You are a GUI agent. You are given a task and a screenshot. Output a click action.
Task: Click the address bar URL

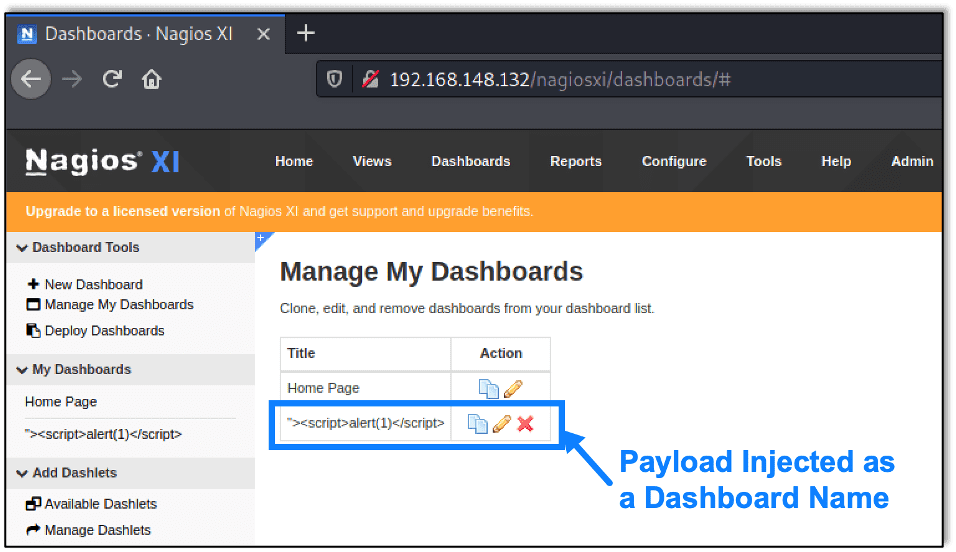click(x=560, y=79)
